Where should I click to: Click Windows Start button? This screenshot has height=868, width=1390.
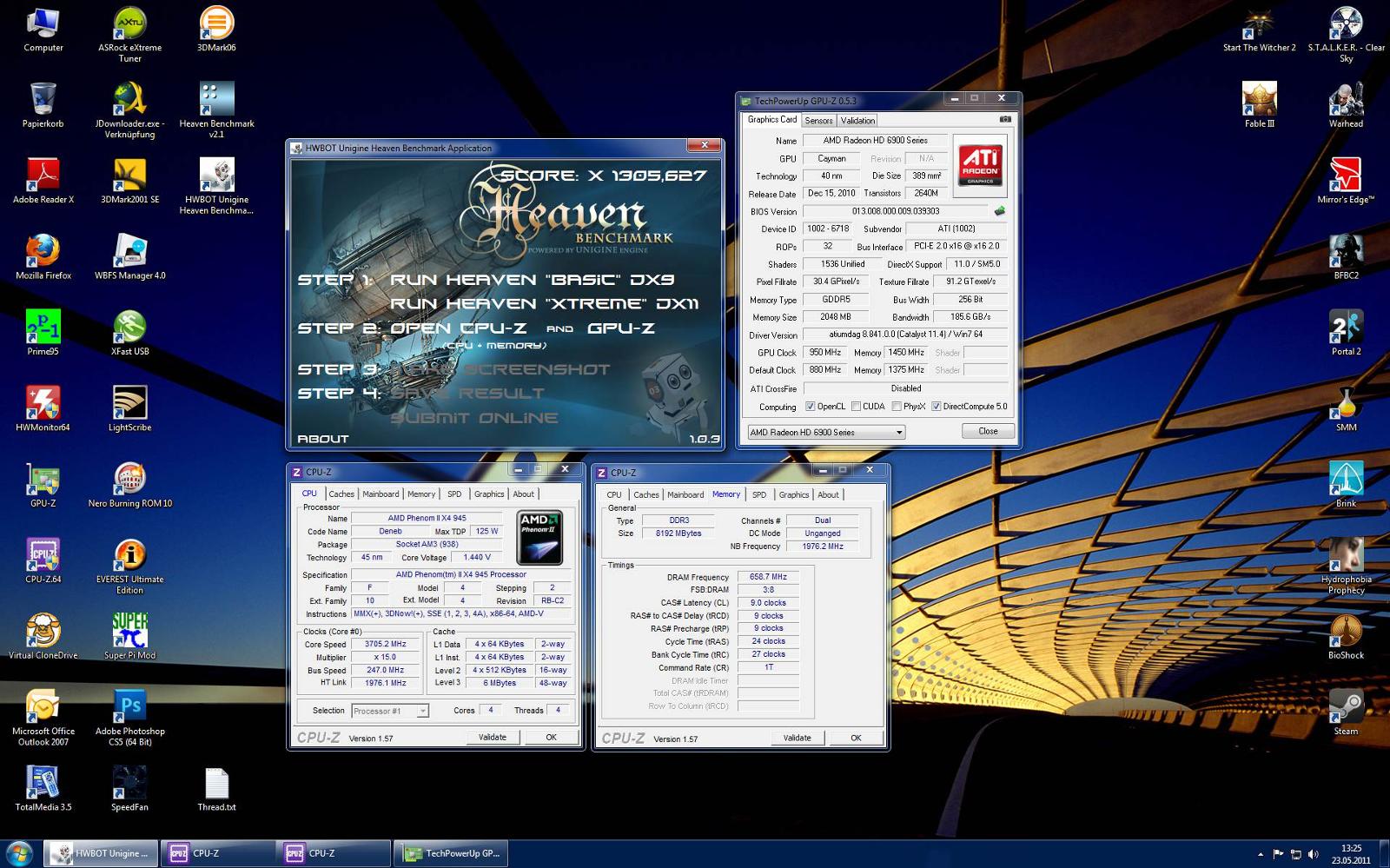click(19, 853)
